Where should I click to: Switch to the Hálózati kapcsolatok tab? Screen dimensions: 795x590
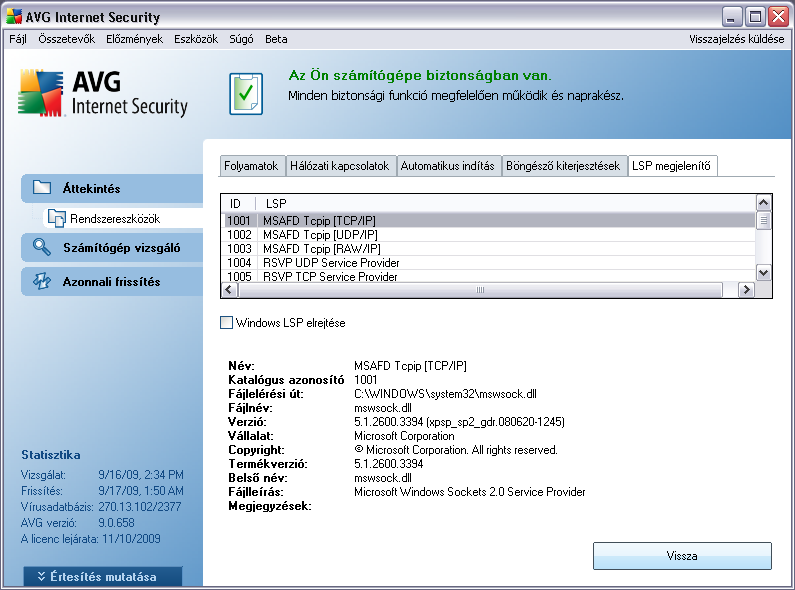point(340,166)
